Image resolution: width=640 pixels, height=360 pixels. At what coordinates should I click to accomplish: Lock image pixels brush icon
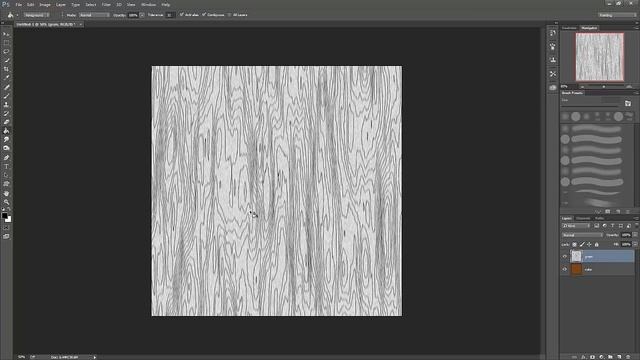582,244
